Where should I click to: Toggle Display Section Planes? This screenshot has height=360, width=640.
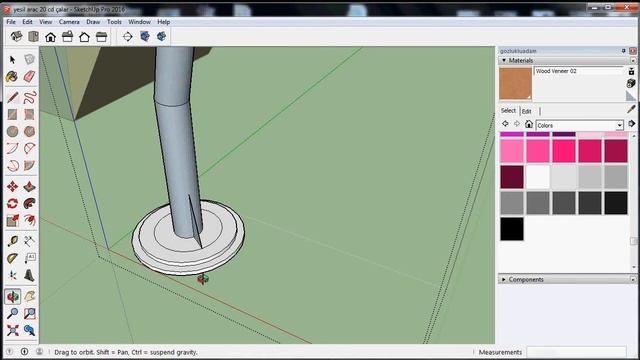pyautogui.click(x=144, y=37)
